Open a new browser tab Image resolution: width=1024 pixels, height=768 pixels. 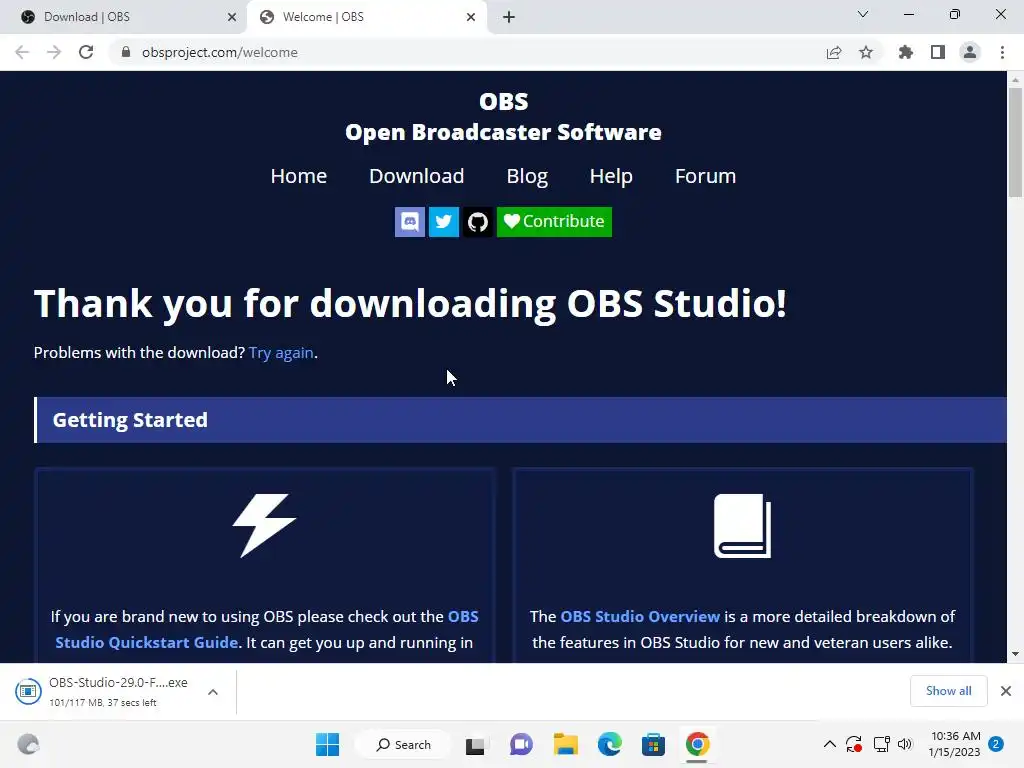tap(509, 17)
